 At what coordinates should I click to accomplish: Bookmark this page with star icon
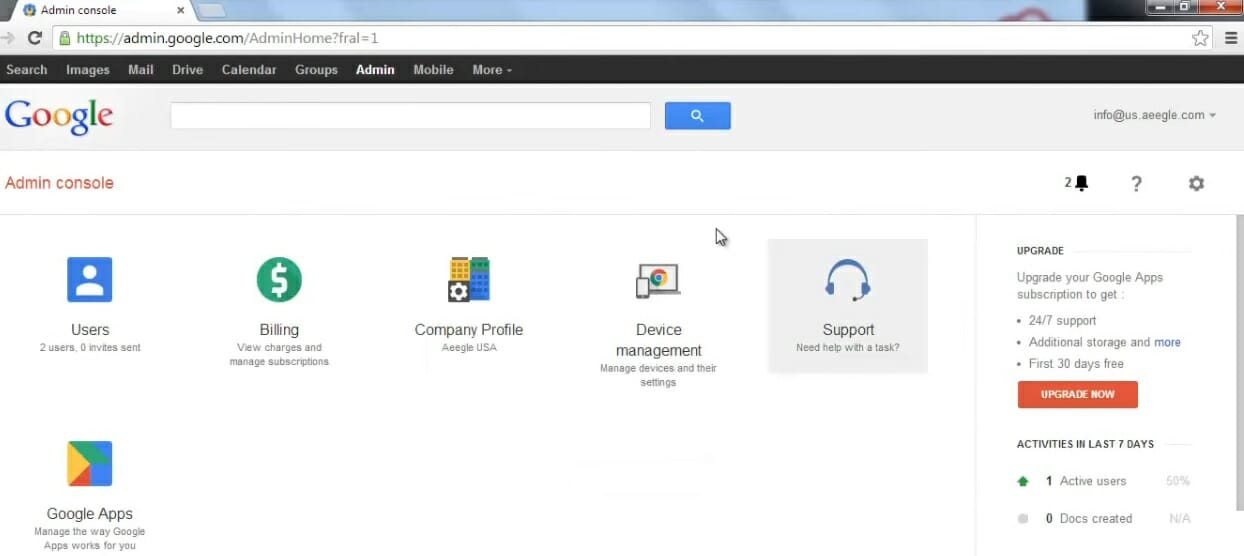tap(1200, 38)
